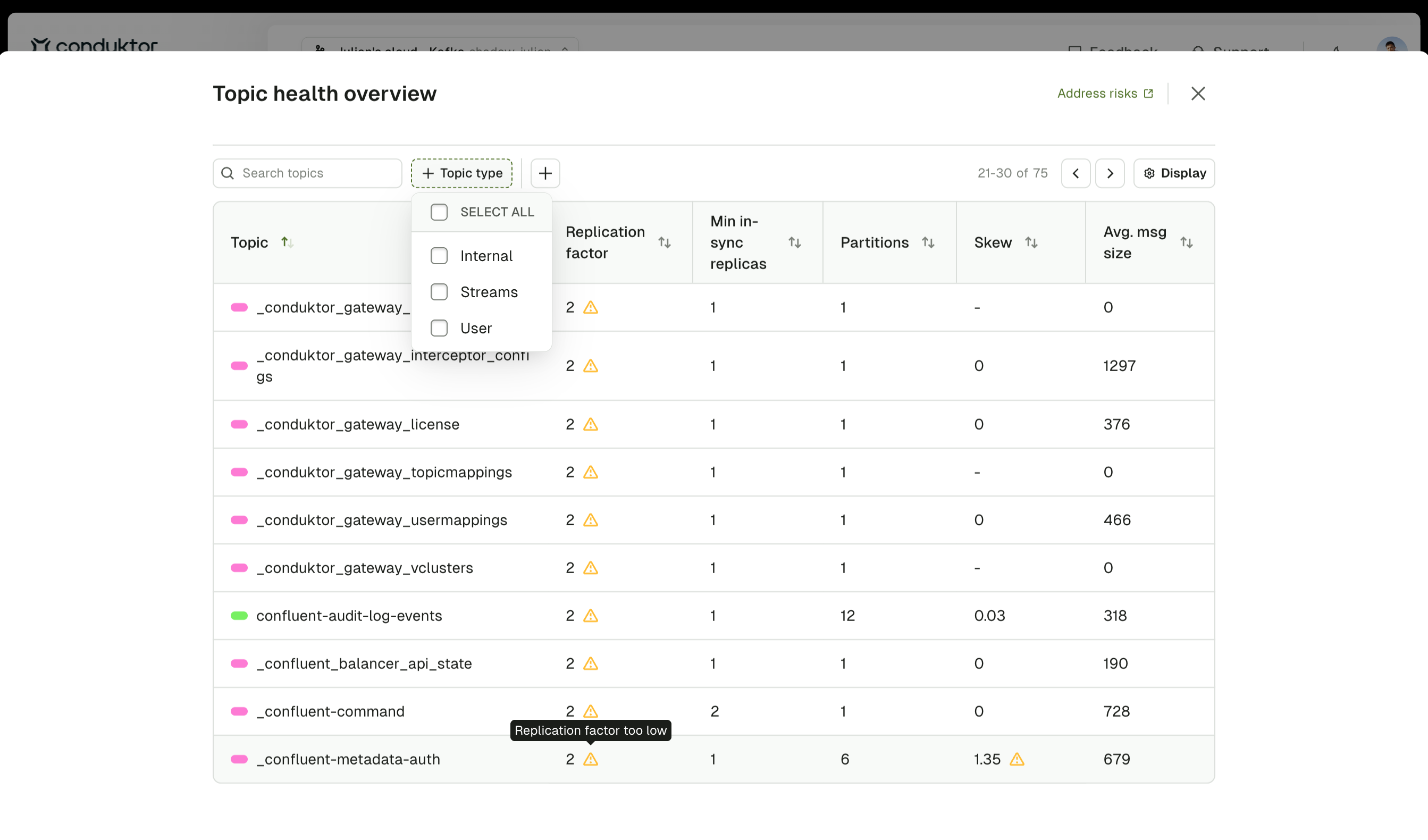The image size is (1428, 840).
Task: Click the plus icon to add another filter
Action: point(544,173)
